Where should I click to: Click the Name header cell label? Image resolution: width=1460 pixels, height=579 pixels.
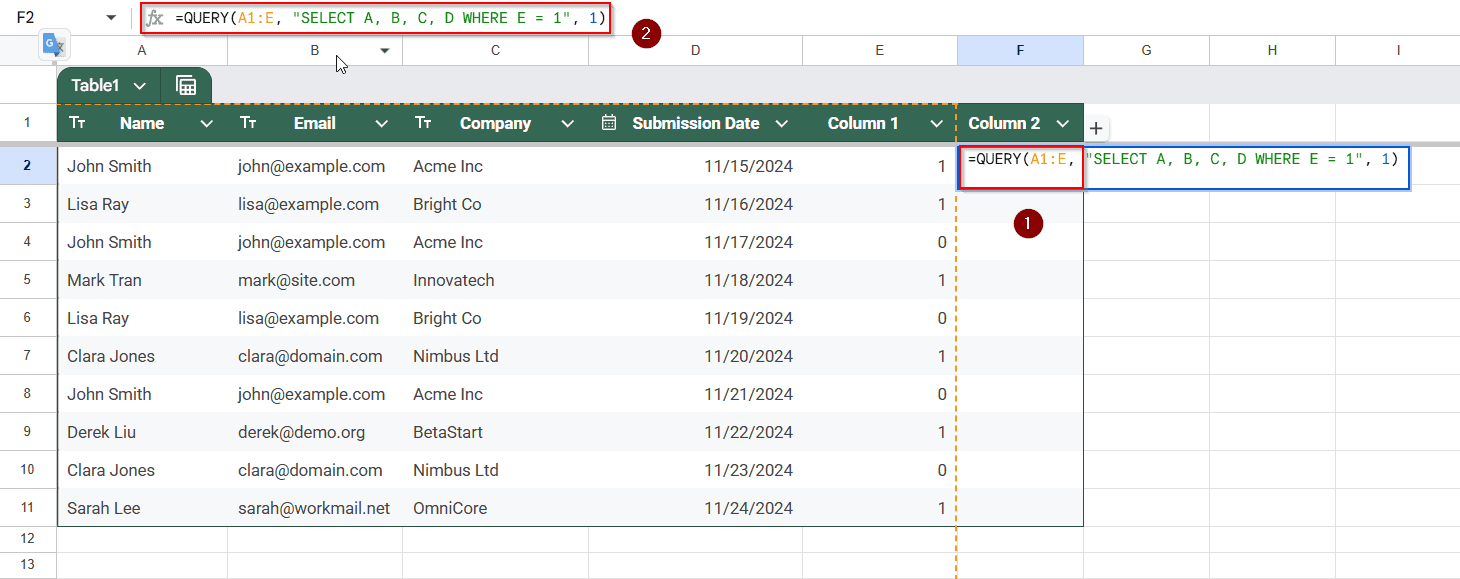[142, 124]
